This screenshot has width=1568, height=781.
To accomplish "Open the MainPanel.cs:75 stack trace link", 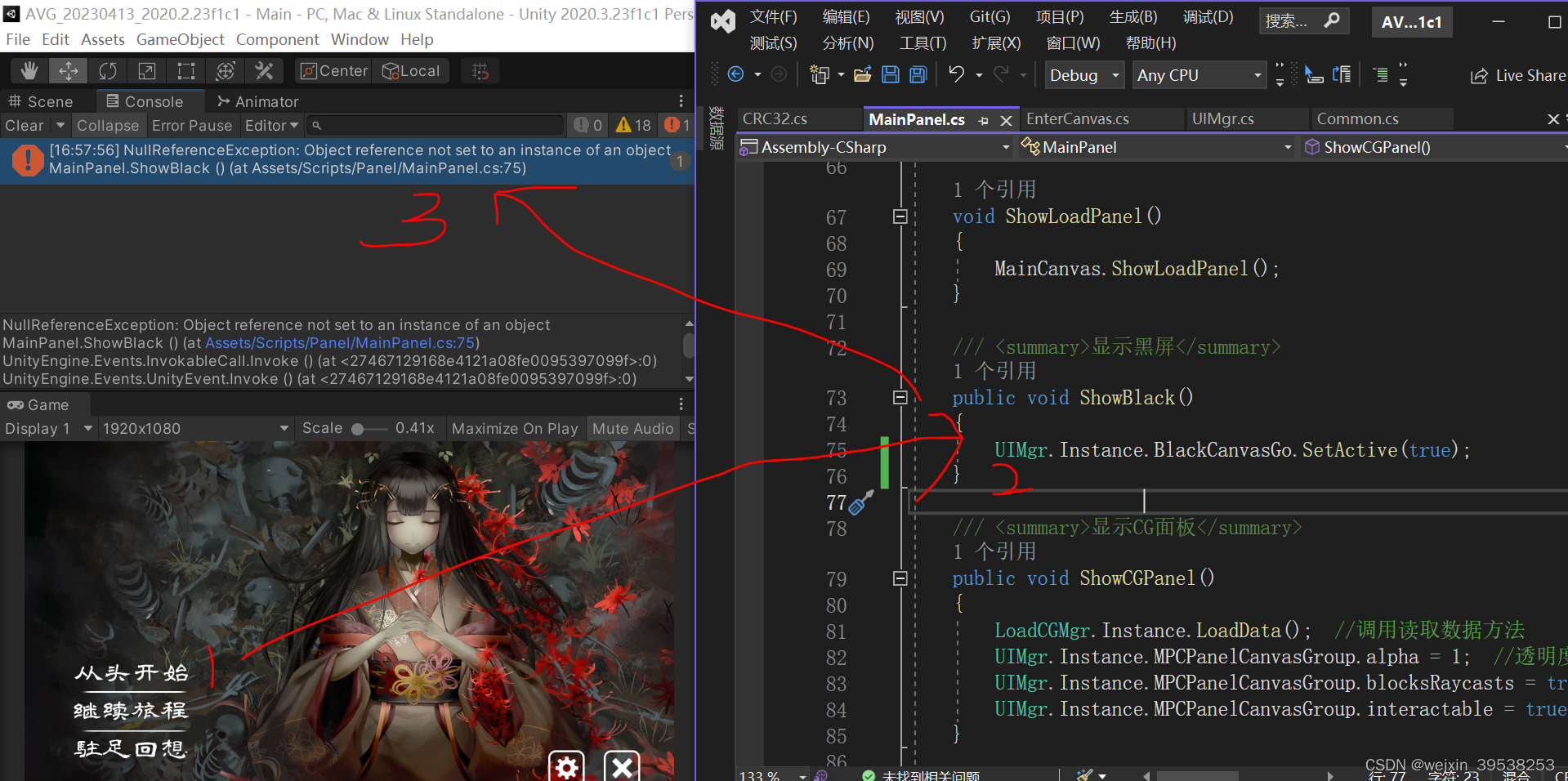I will pos(340,343).
